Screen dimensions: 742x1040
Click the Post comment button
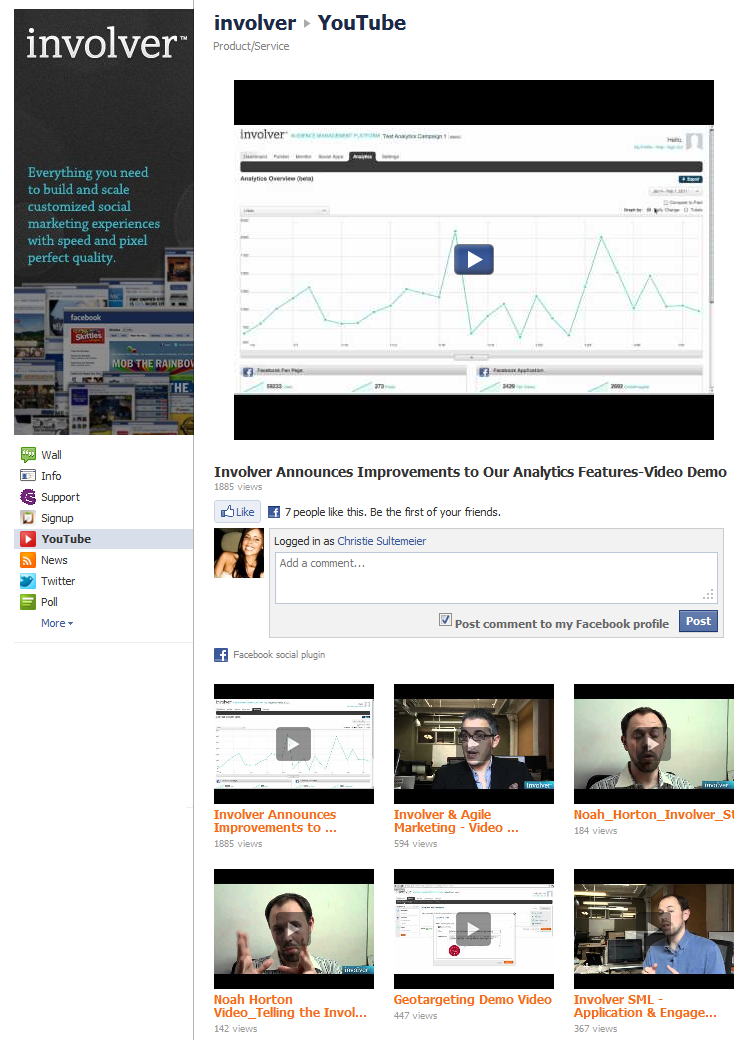pyautogui.click(x=698, y=621)
